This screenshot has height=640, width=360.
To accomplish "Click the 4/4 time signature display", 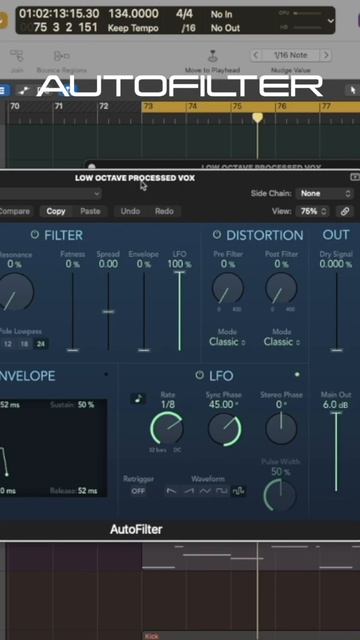I will [x=184, y=13].
